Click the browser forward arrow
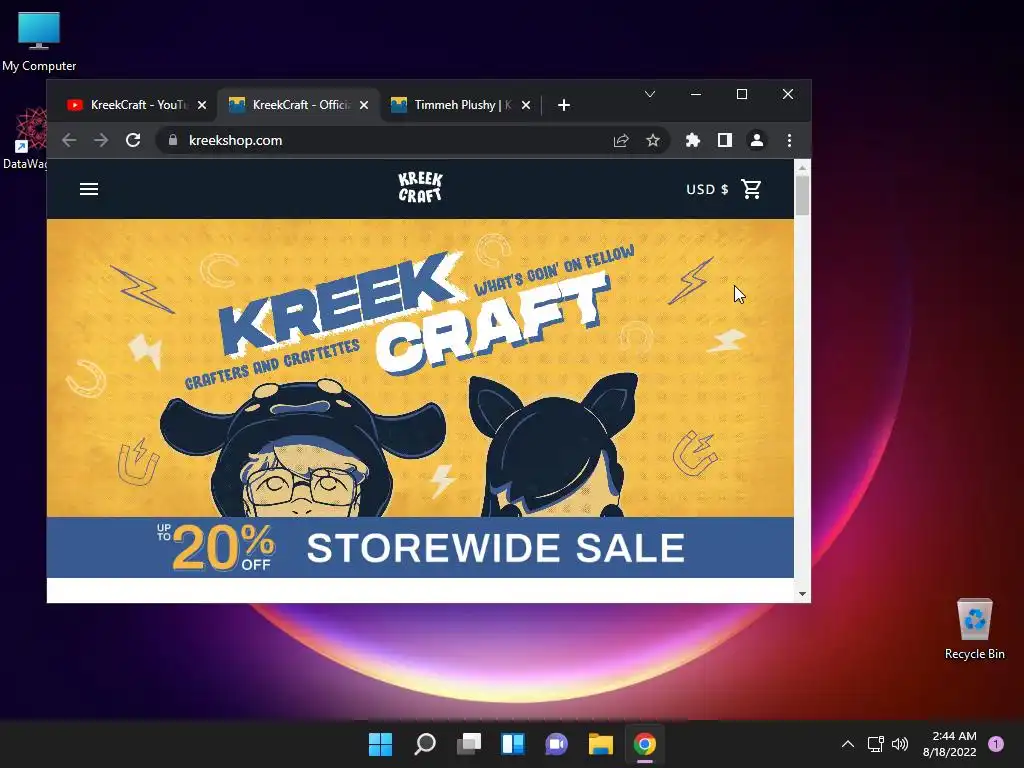 coord(101,140)
